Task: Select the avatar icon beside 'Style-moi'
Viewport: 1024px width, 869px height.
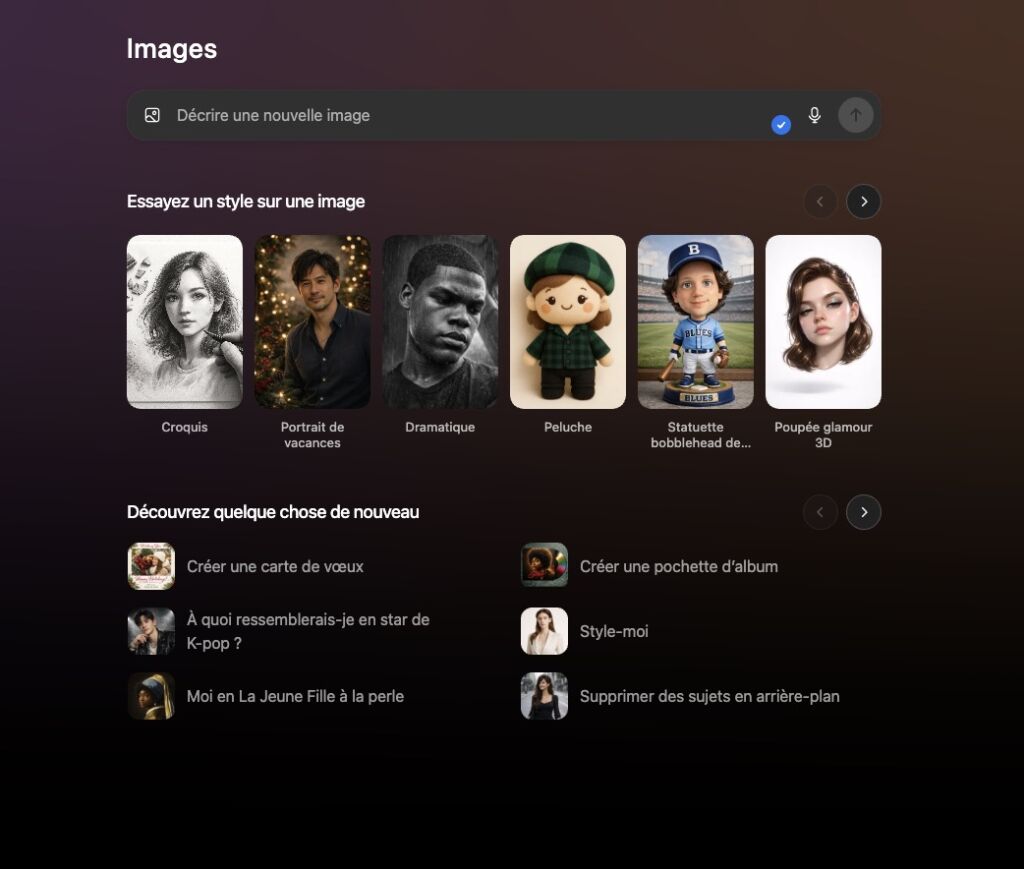Action: tap(544, 631)
